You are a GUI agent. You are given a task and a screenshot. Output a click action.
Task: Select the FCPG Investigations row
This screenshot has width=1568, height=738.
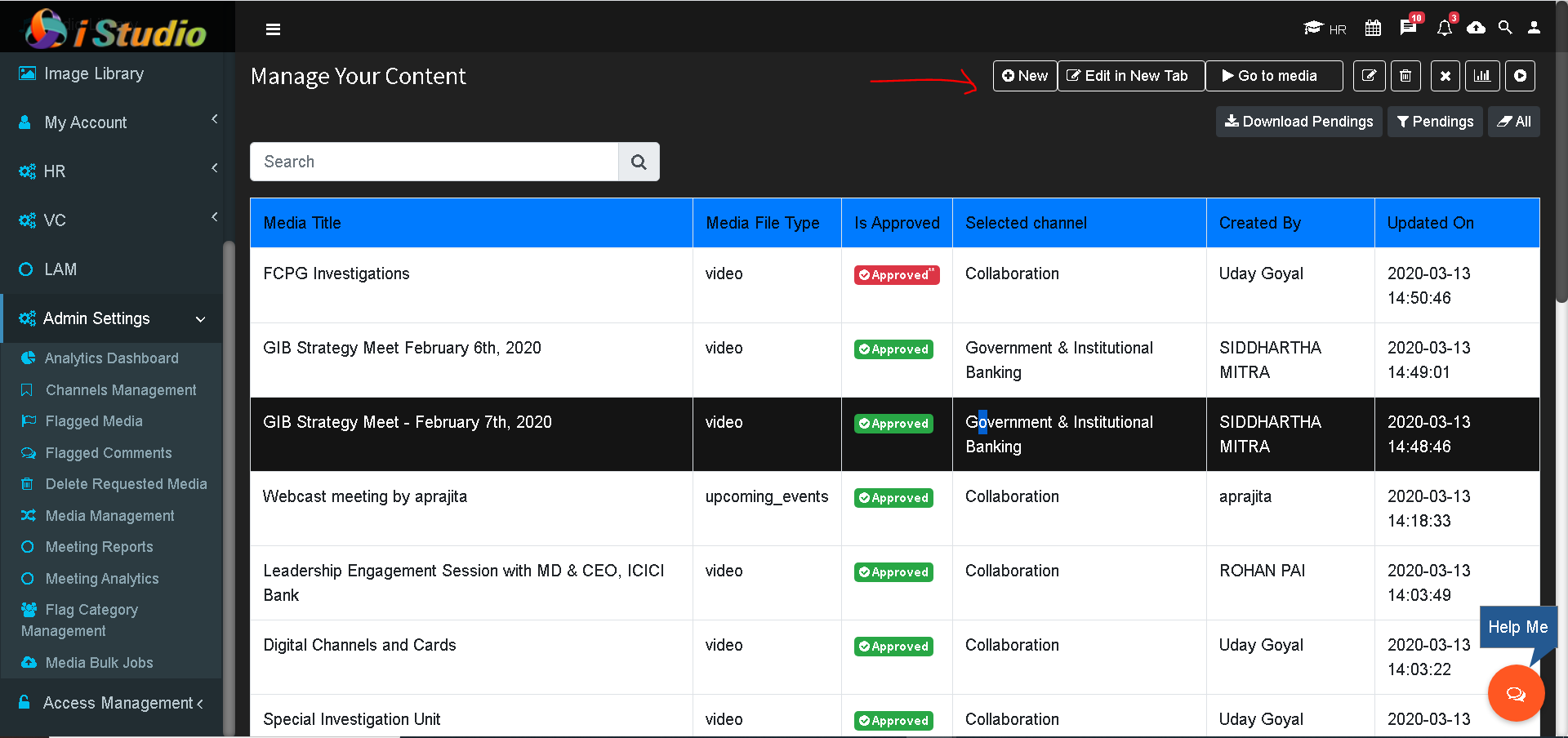point(895,286)
